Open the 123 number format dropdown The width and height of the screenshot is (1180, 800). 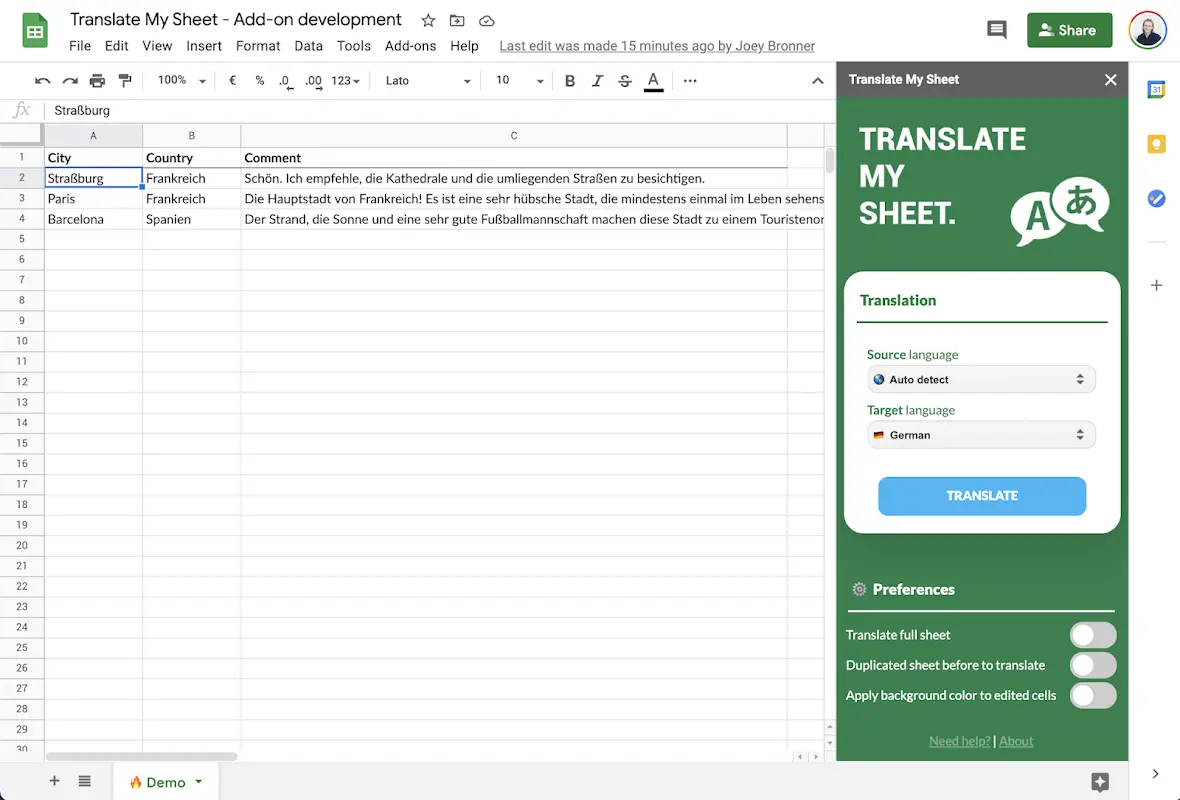[x=345, y=81]
